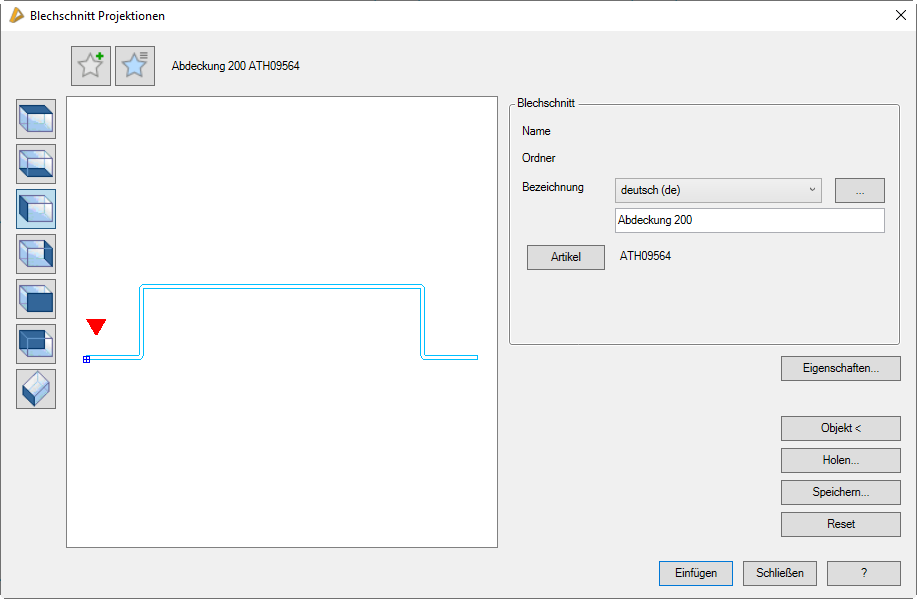Screen dimensions: 917x599
Task: Click the Einfügen button
Action: 695,573
